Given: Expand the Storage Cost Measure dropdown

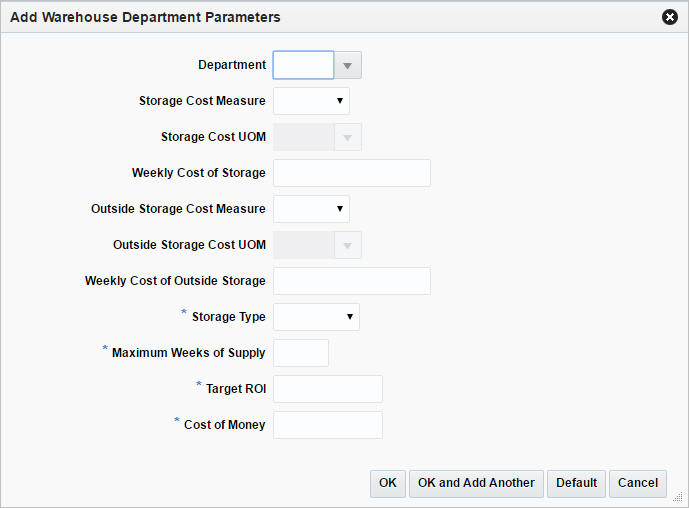Looking at the screenshot, I should click(311, 101).
